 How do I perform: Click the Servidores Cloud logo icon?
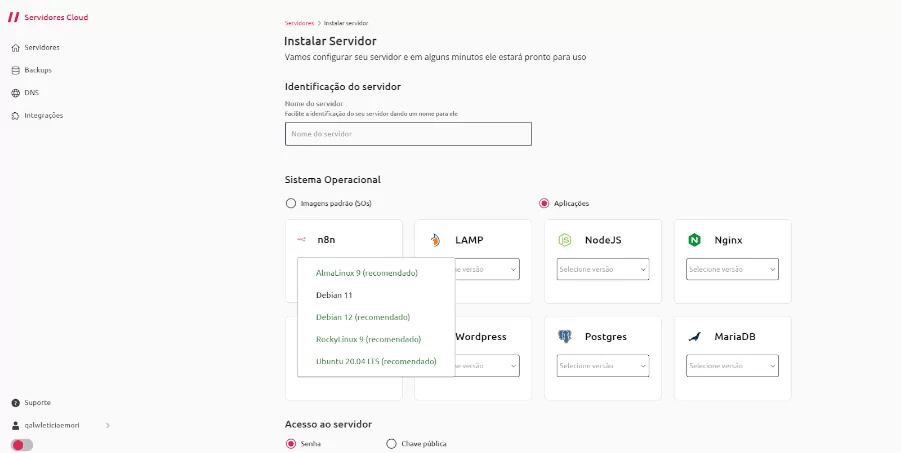[x=13, y=17]
